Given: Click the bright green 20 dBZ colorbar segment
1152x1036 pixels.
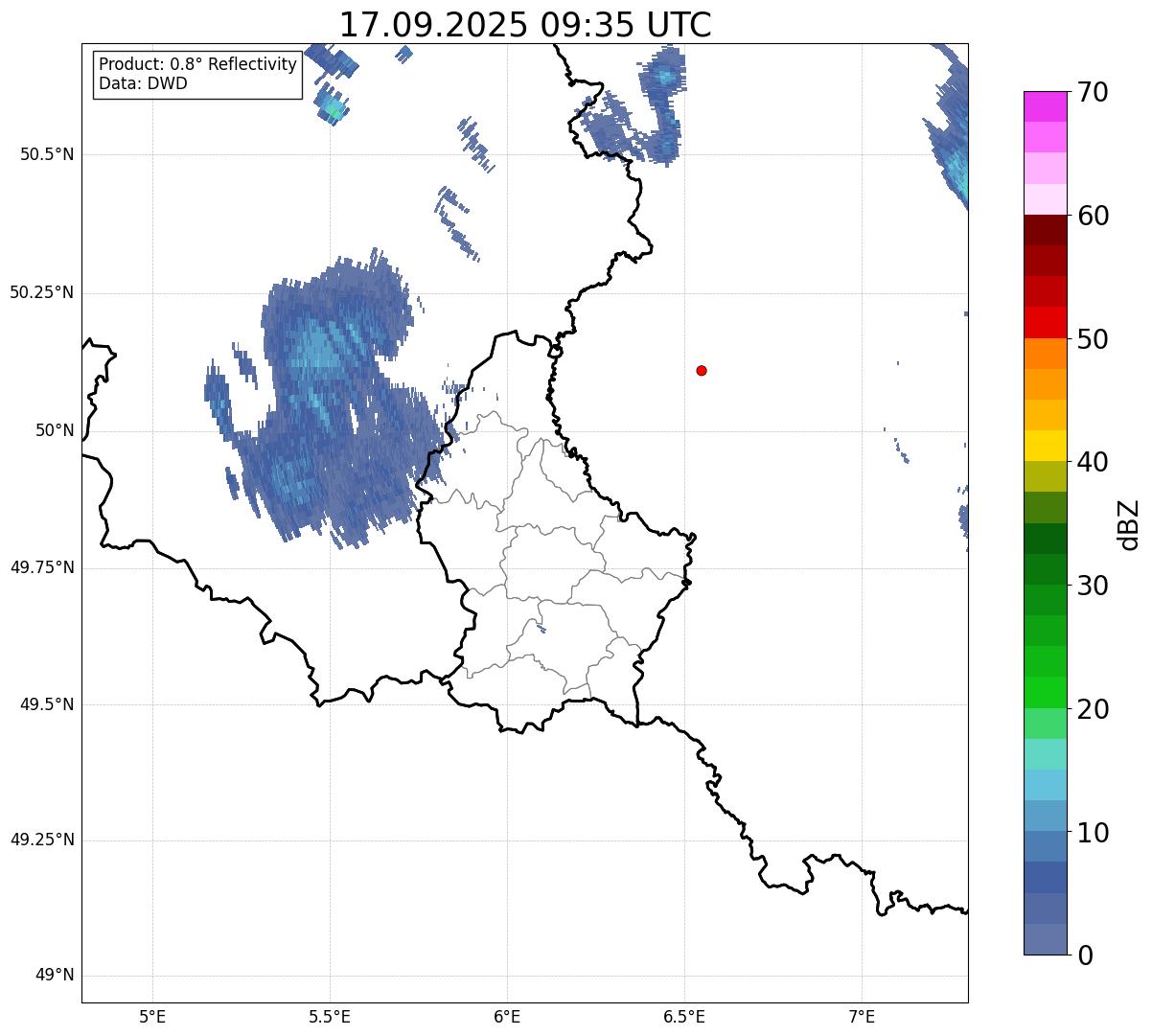Looking at the screenshot, I should (1046, 693).
